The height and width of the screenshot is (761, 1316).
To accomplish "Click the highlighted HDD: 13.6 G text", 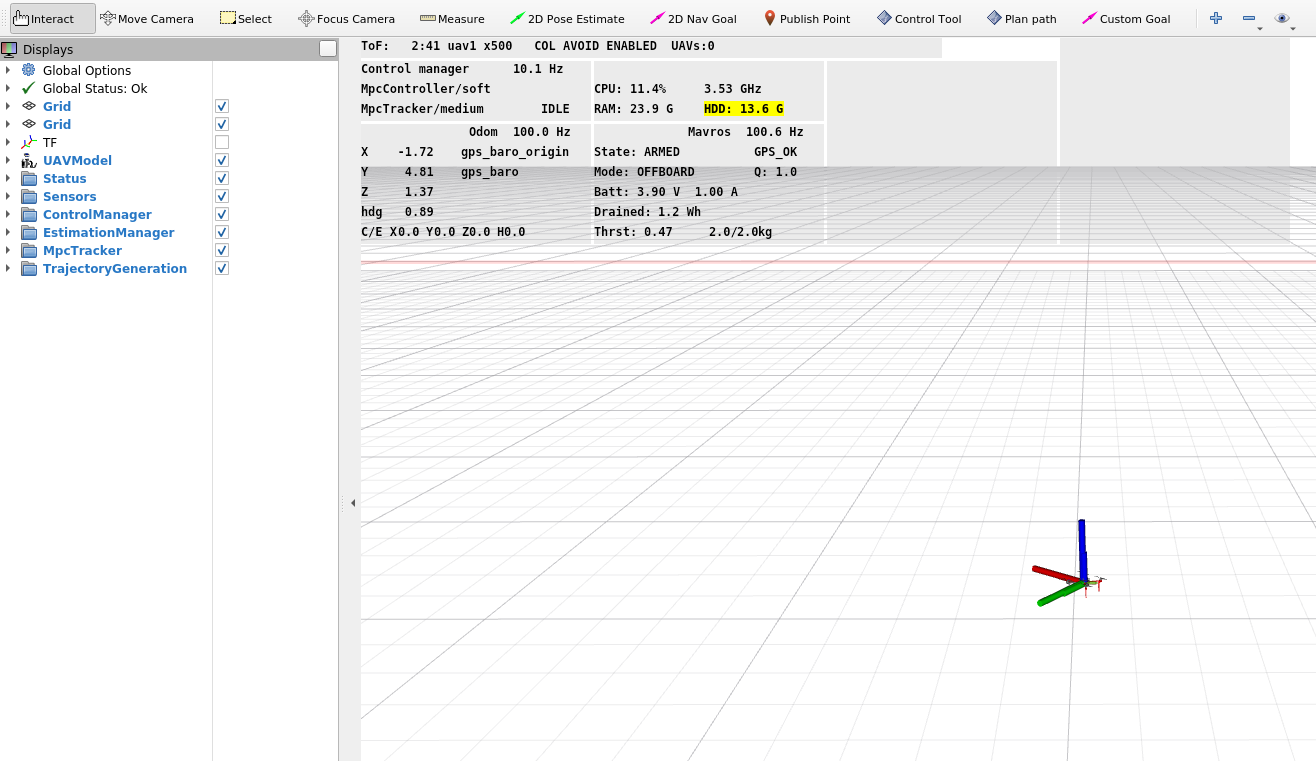I will [743, 109].
